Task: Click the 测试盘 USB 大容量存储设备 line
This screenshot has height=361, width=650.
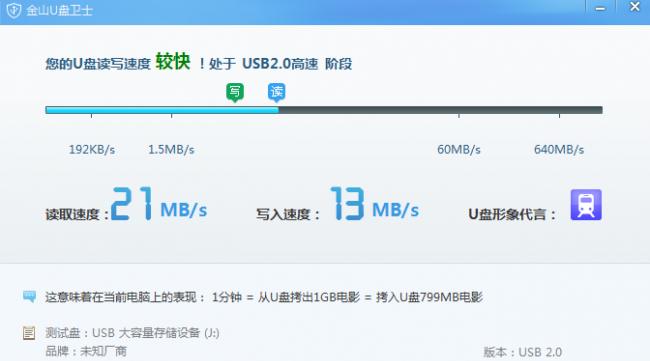Action: 132,333
